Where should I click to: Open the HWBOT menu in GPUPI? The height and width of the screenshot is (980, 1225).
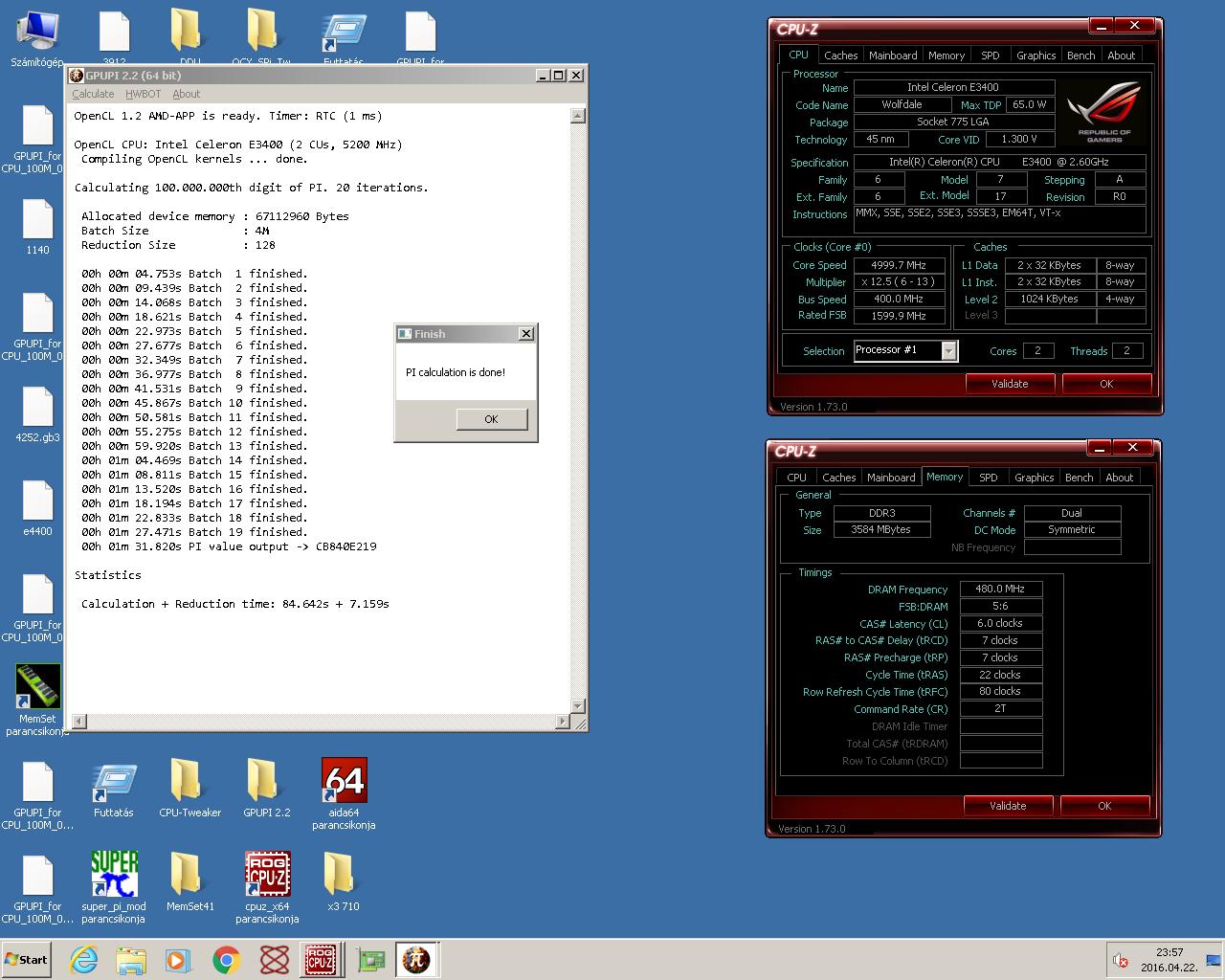click(144, 94)
